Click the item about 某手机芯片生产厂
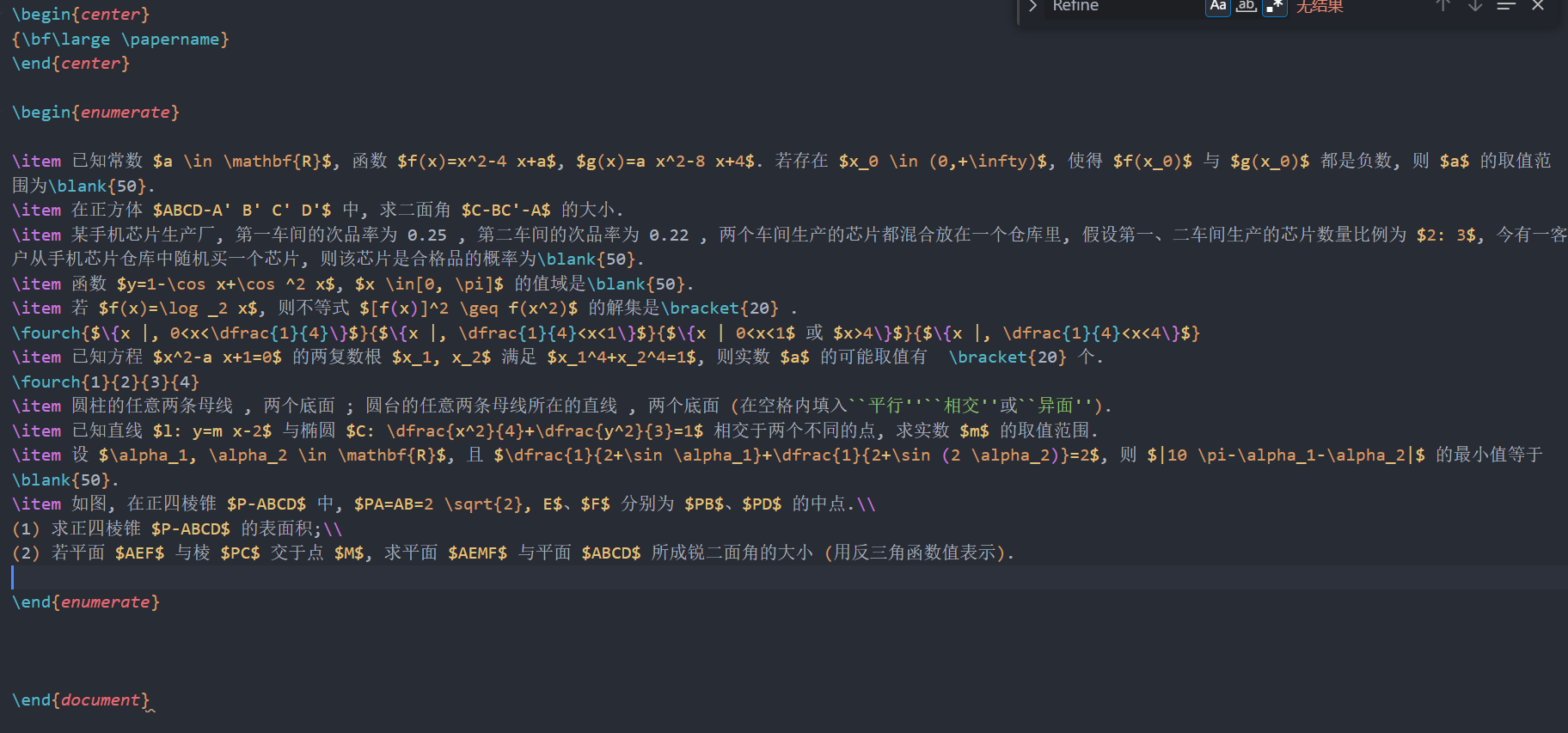Image resolution: width=1568 pixels, height=733 pixels. (x=790, y=247)
